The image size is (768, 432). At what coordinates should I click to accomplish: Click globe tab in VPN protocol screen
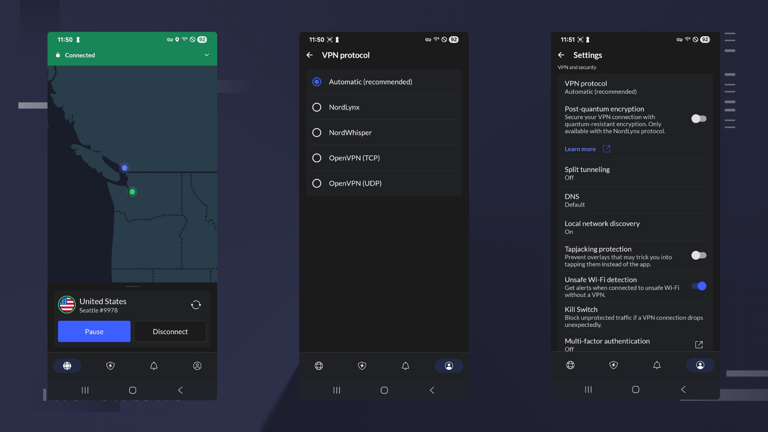click(319, 366)
